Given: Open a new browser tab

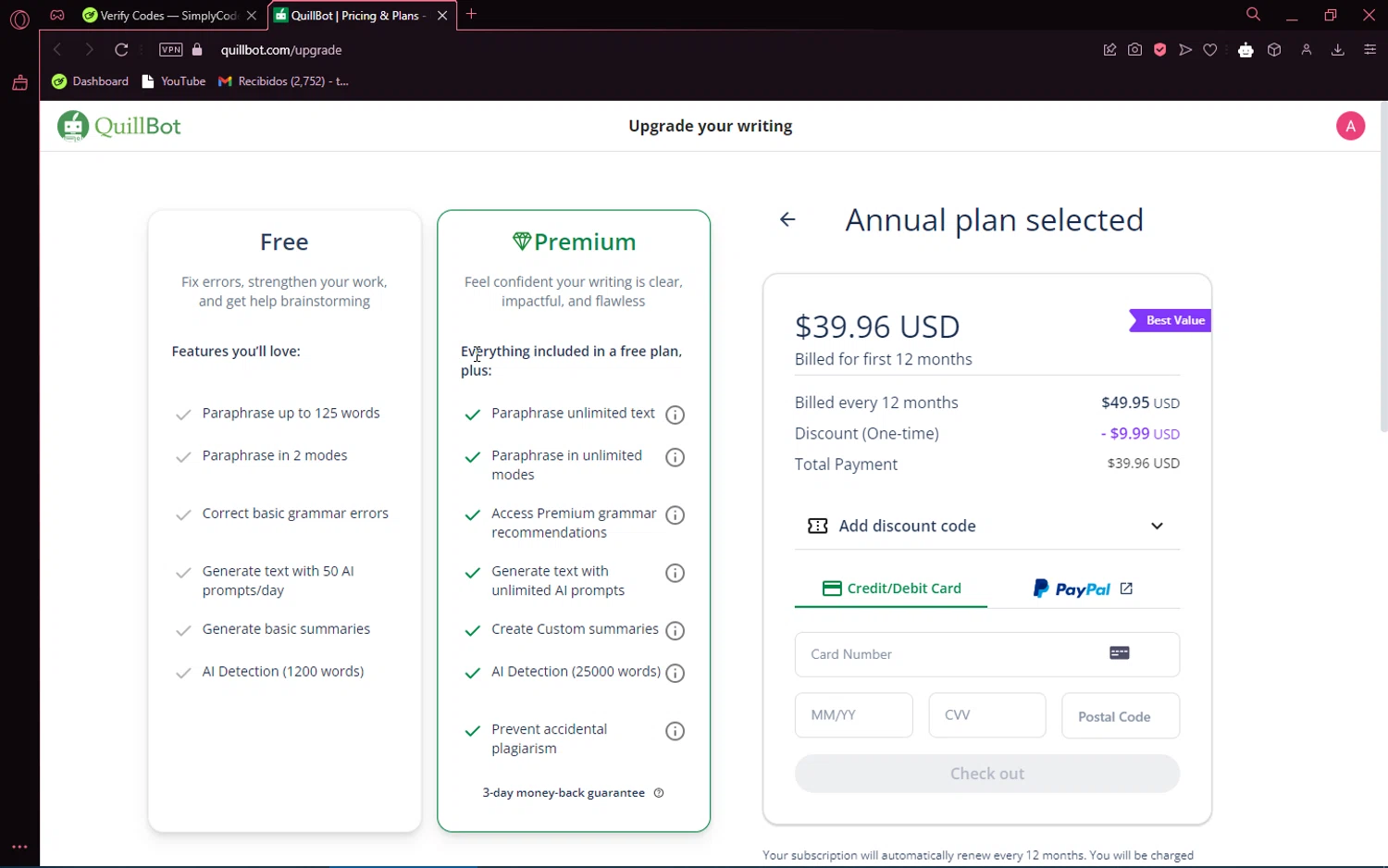Looking at the screenshot, I should tap(471, 14).
